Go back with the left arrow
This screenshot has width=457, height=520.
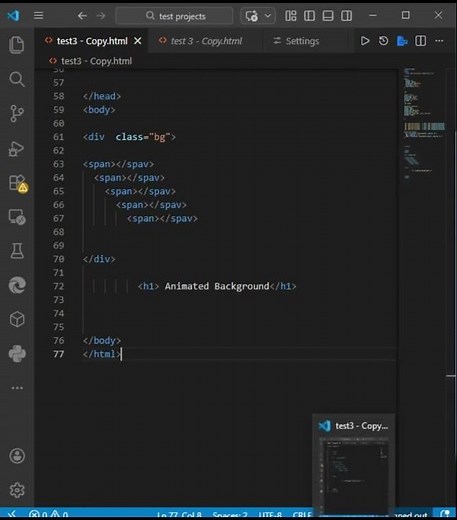tap(82, 16)
